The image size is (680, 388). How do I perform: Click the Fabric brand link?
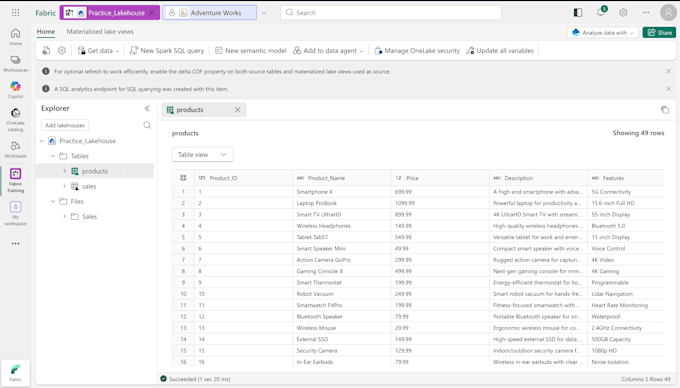pos(46,13)
